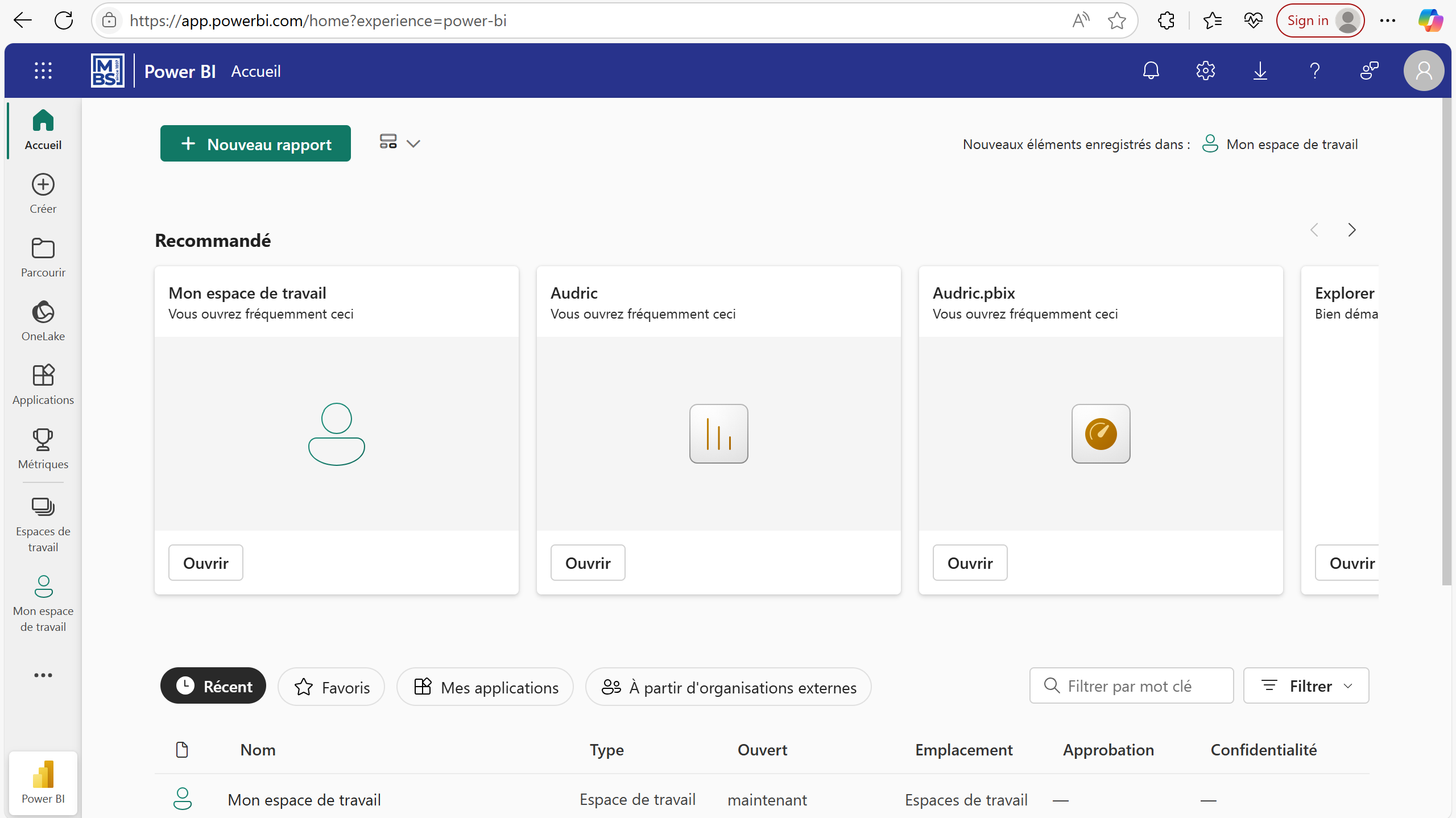Open browser essentials heart icon
Viewport: 1456px width, 818px height.
1253,20
